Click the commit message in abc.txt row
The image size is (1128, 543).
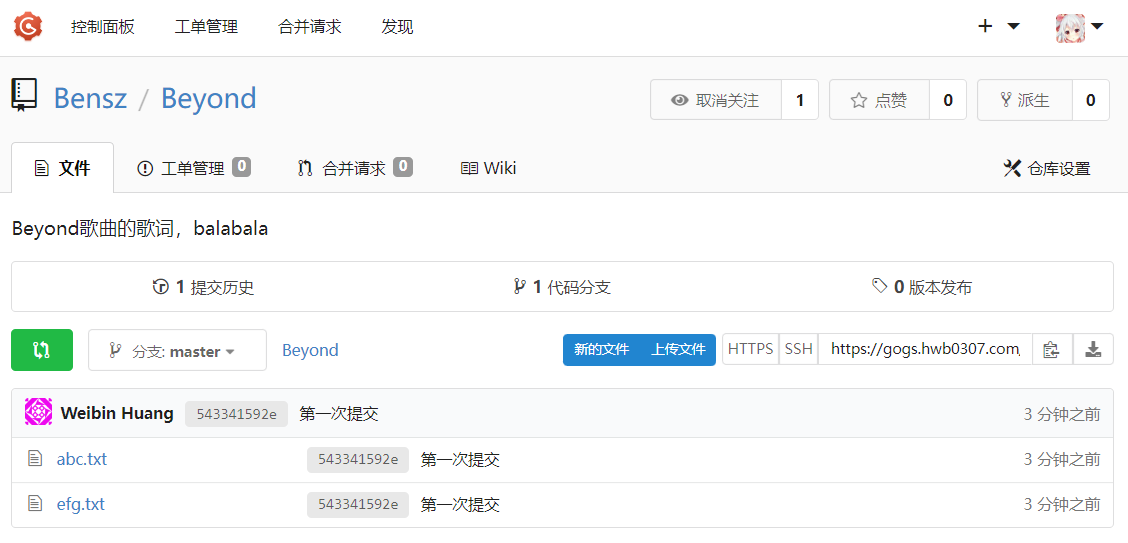click(460, 460)
